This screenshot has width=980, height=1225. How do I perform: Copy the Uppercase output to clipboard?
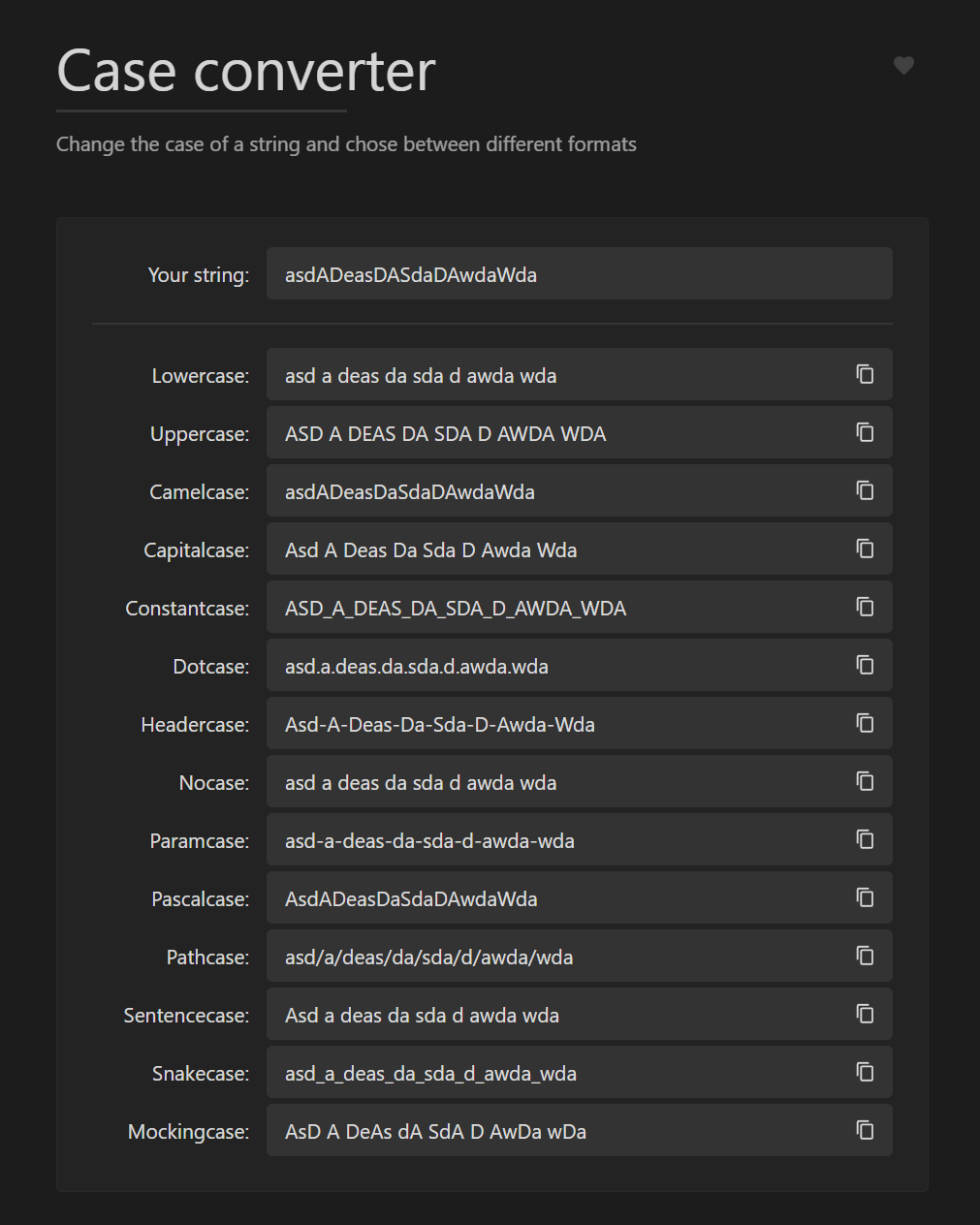coord(865,432)
